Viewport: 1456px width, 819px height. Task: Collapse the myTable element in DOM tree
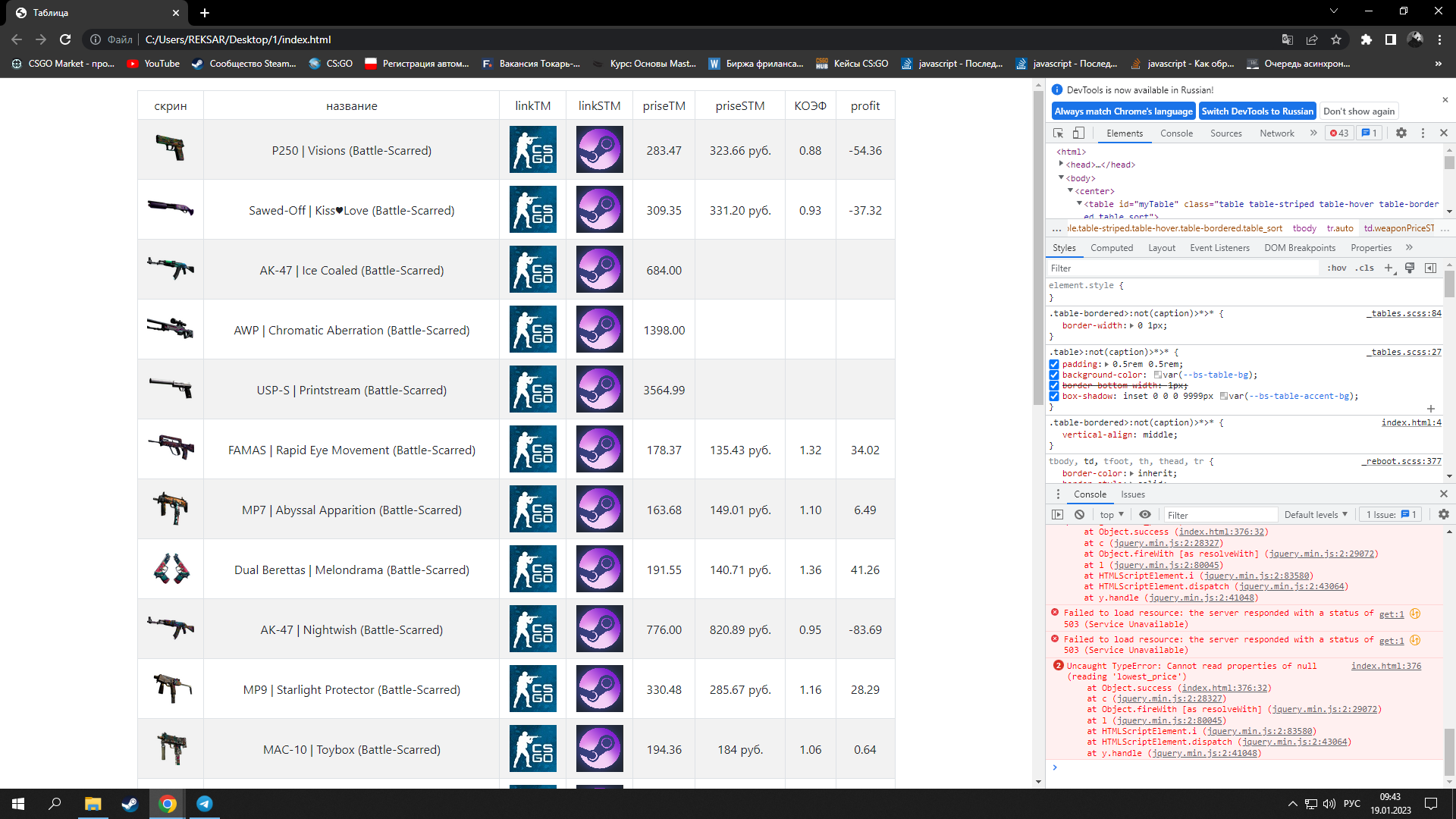1079,203
